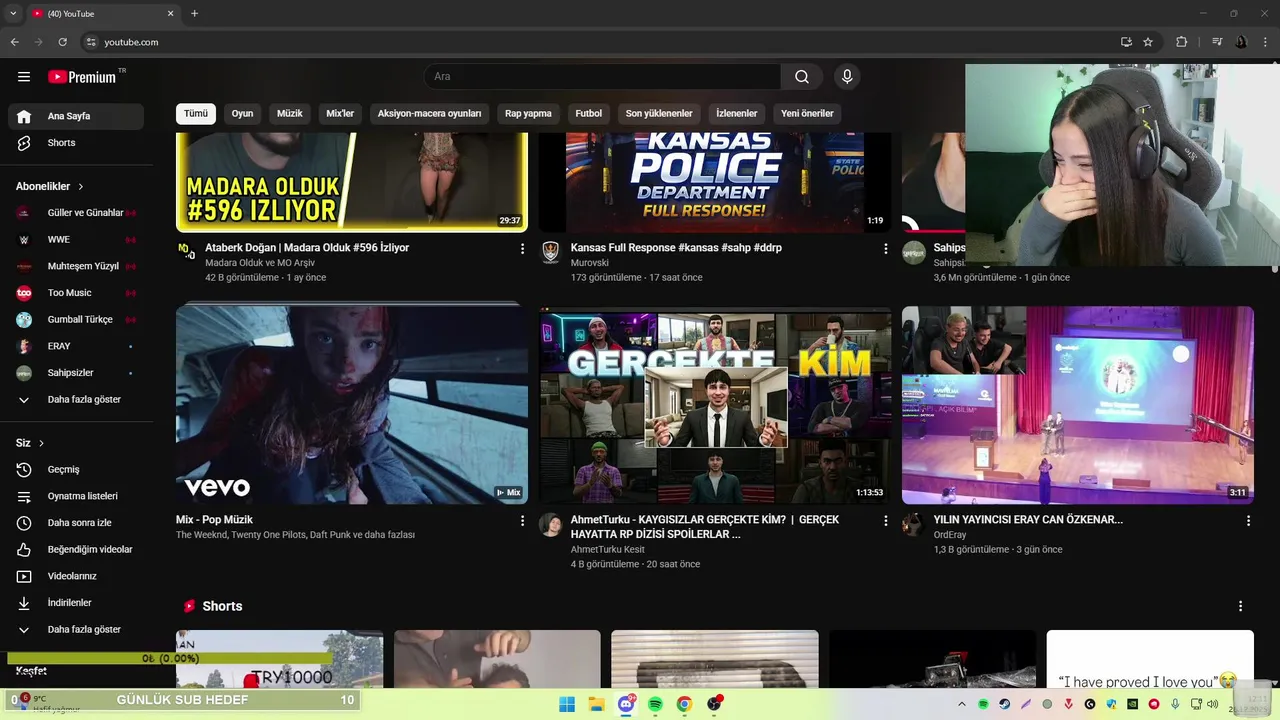1280x720 pixels.
Task: Open new Chrome tab
Action: tap(195, 14)
